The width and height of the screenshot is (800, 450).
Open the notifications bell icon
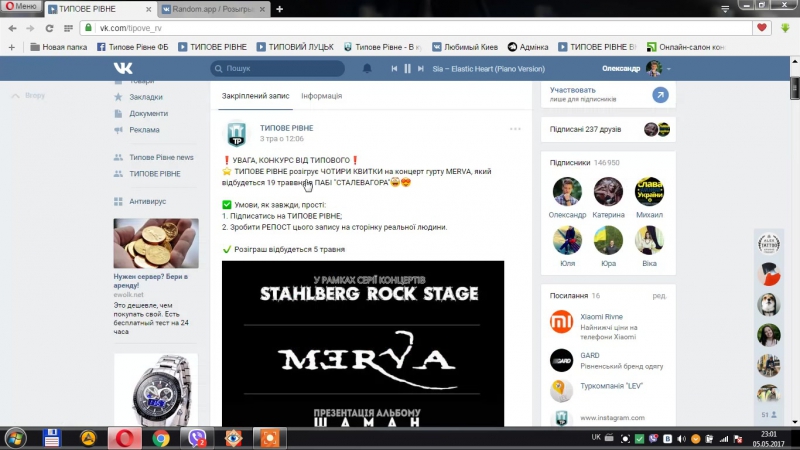tap(367, 68)
